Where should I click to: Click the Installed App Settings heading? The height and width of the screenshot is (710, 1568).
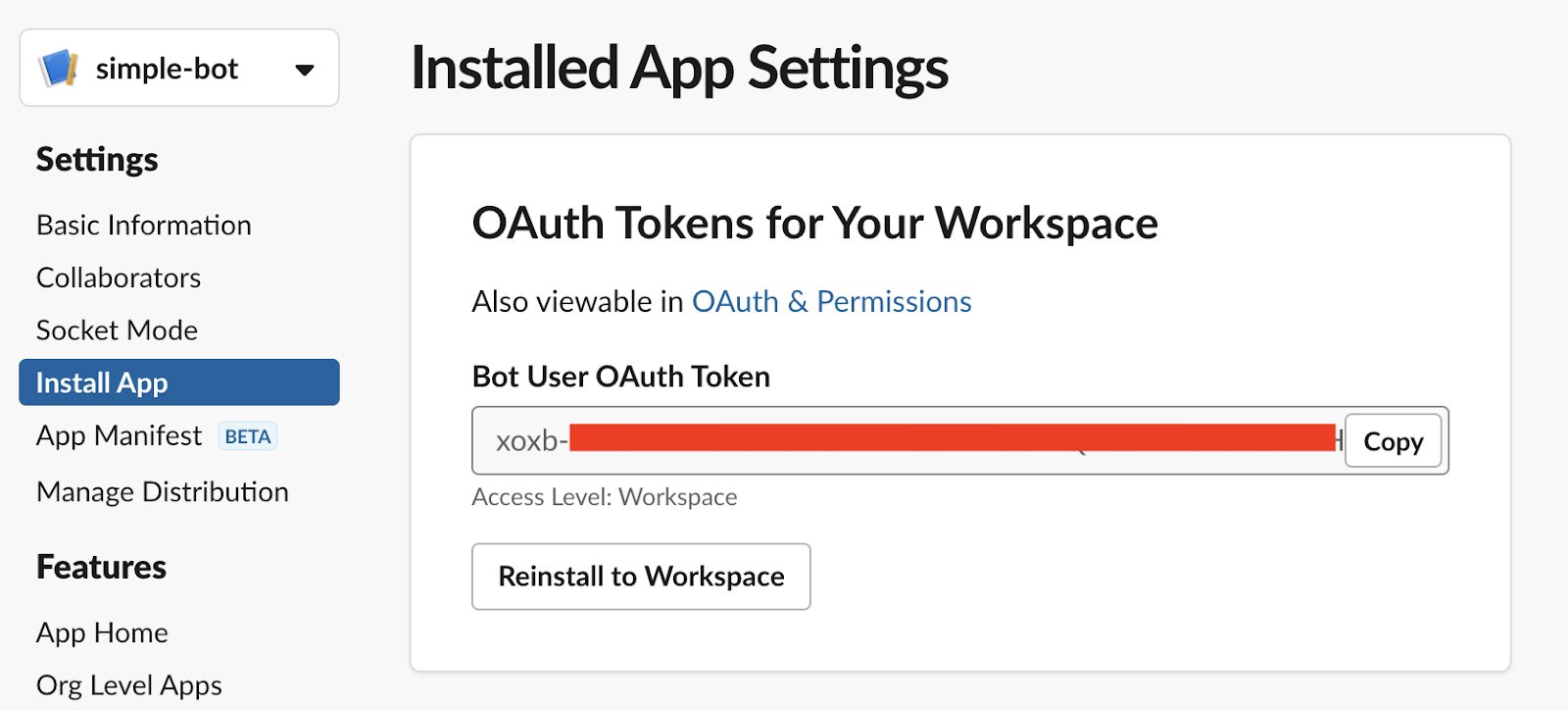point(679,69)
